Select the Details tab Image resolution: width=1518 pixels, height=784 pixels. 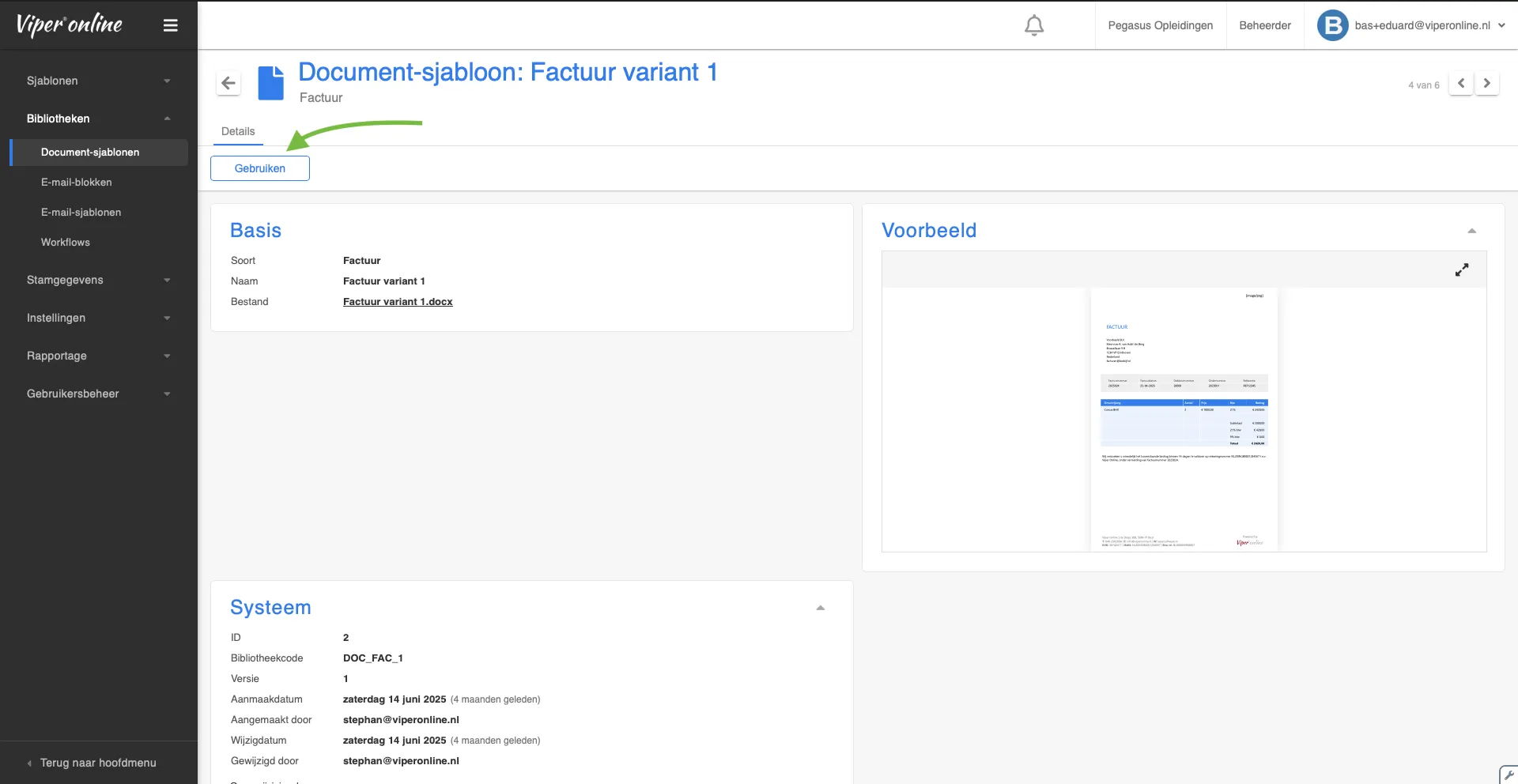[238, 131]
